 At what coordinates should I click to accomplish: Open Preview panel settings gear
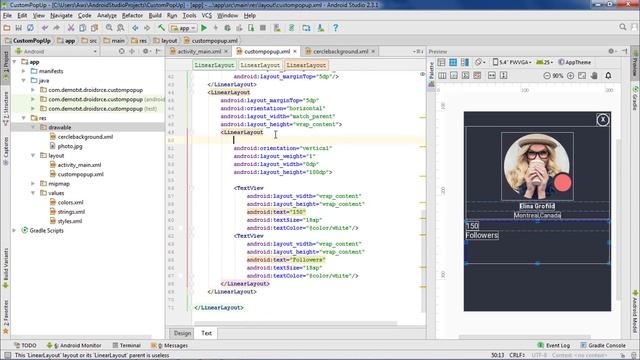[x=611, y=51]
